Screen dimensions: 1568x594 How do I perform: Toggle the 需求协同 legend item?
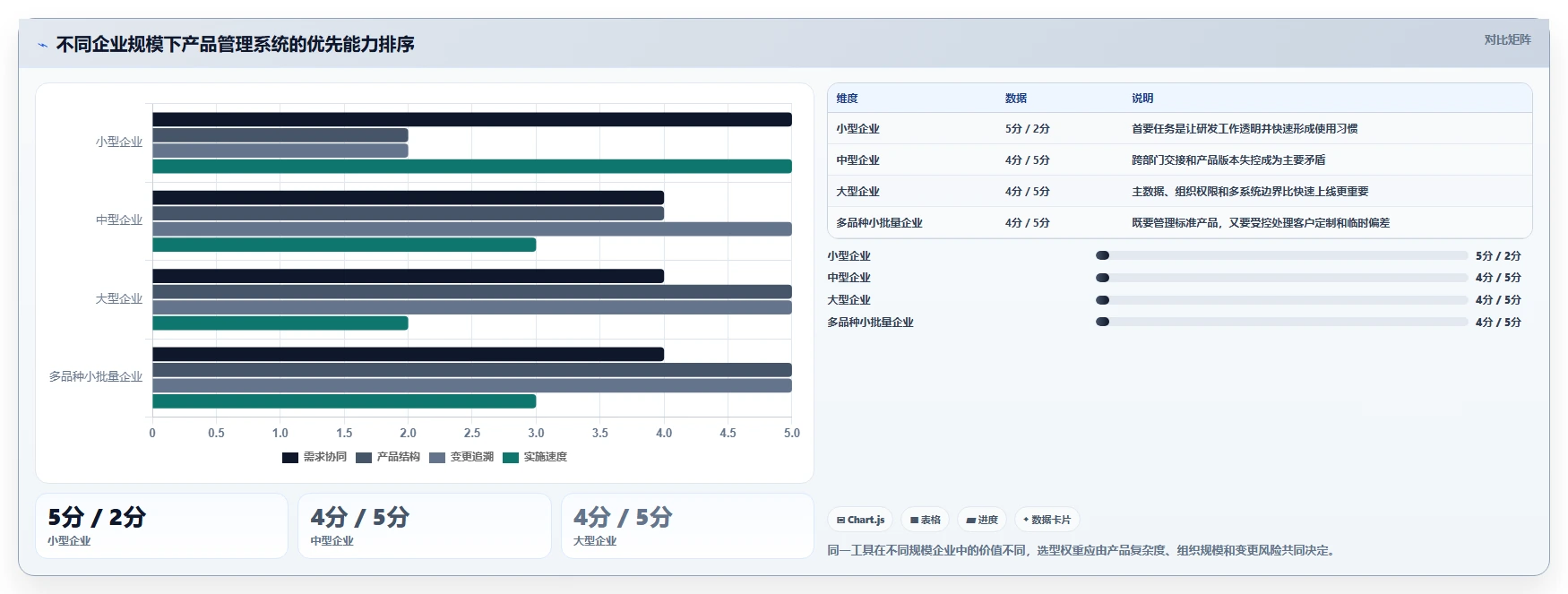314,457
